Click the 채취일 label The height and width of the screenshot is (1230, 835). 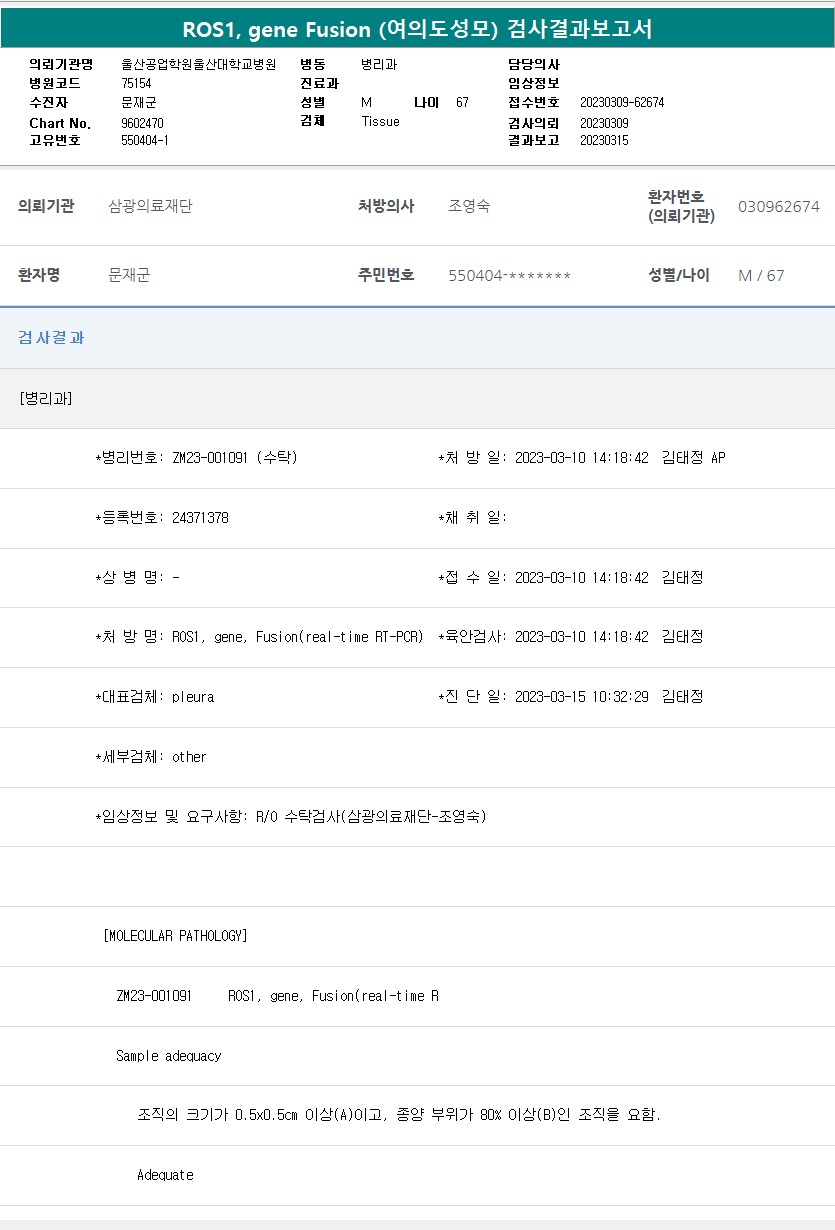click(x=473, y=518)
